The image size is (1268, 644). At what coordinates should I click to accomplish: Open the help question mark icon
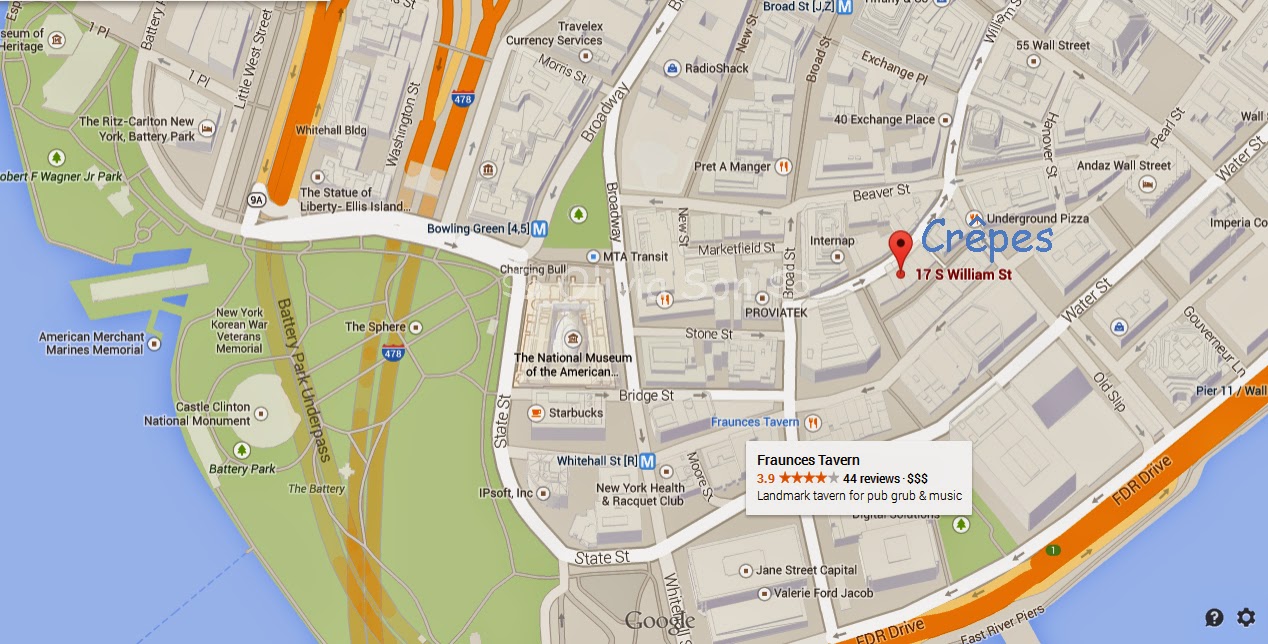pos(1214,617)
